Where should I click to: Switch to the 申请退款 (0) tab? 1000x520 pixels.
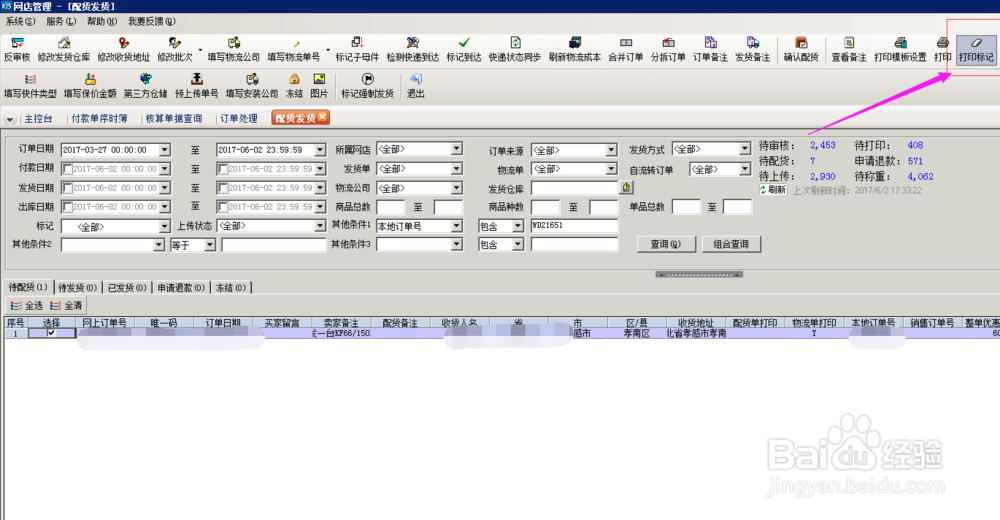[x=181, y=288]
